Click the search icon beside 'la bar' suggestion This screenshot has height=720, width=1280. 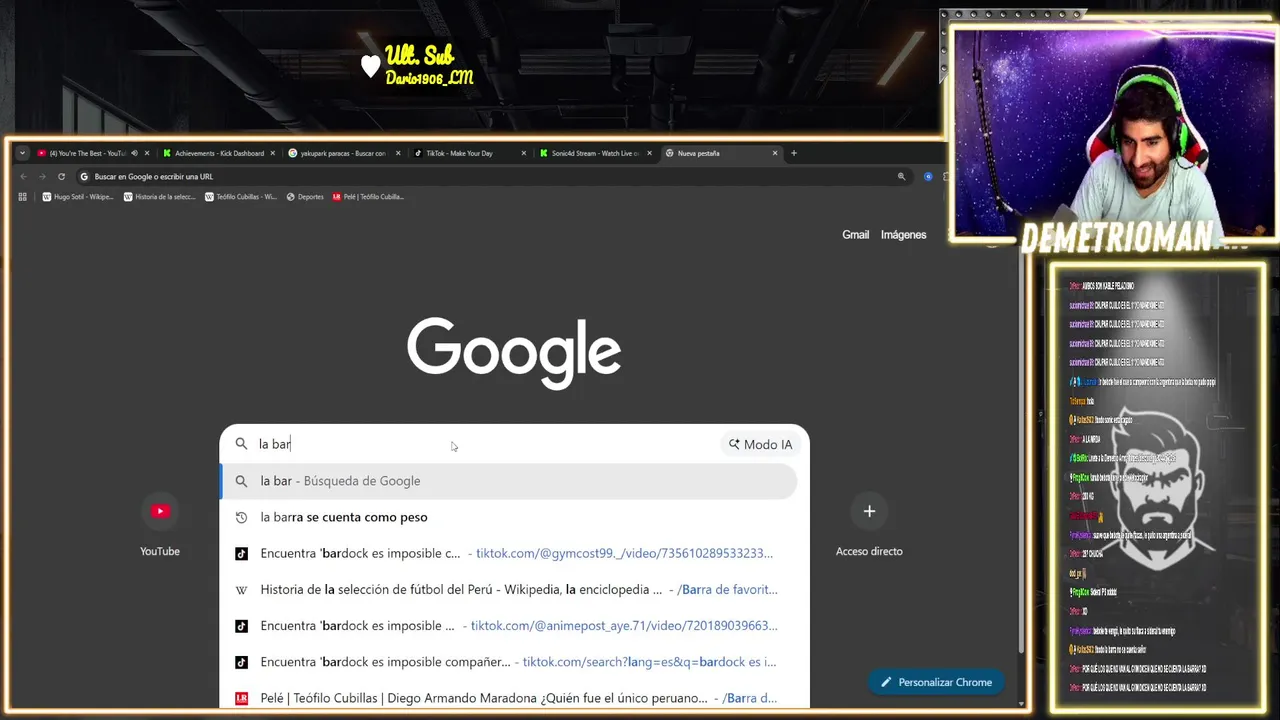point(241,481)
